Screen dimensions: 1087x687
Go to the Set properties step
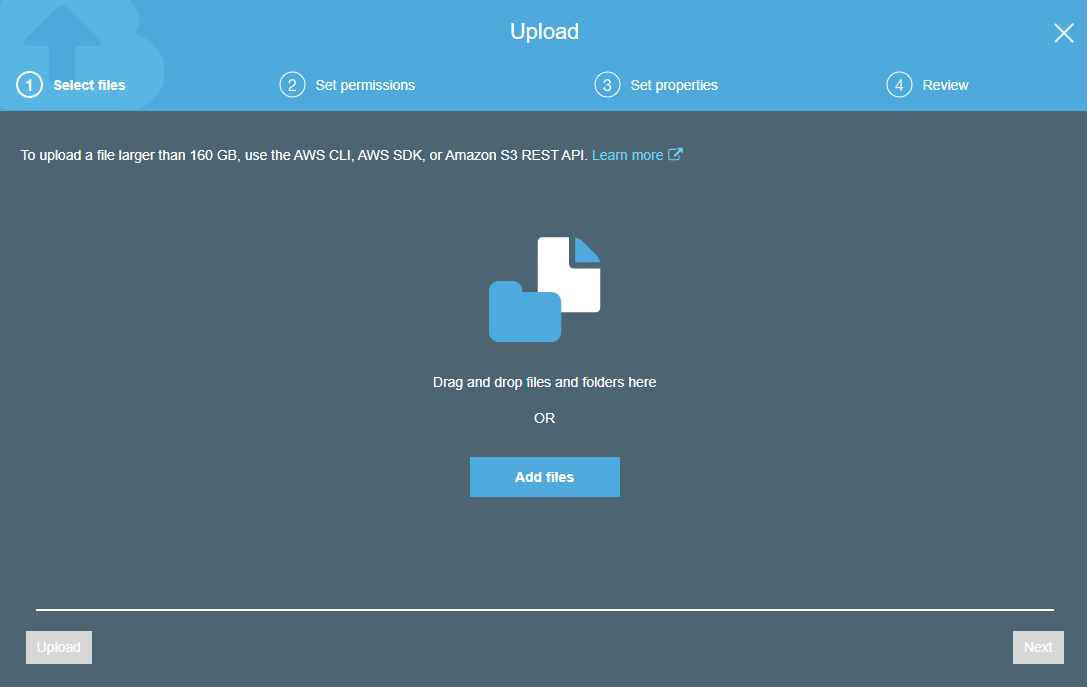pos(674,85)
